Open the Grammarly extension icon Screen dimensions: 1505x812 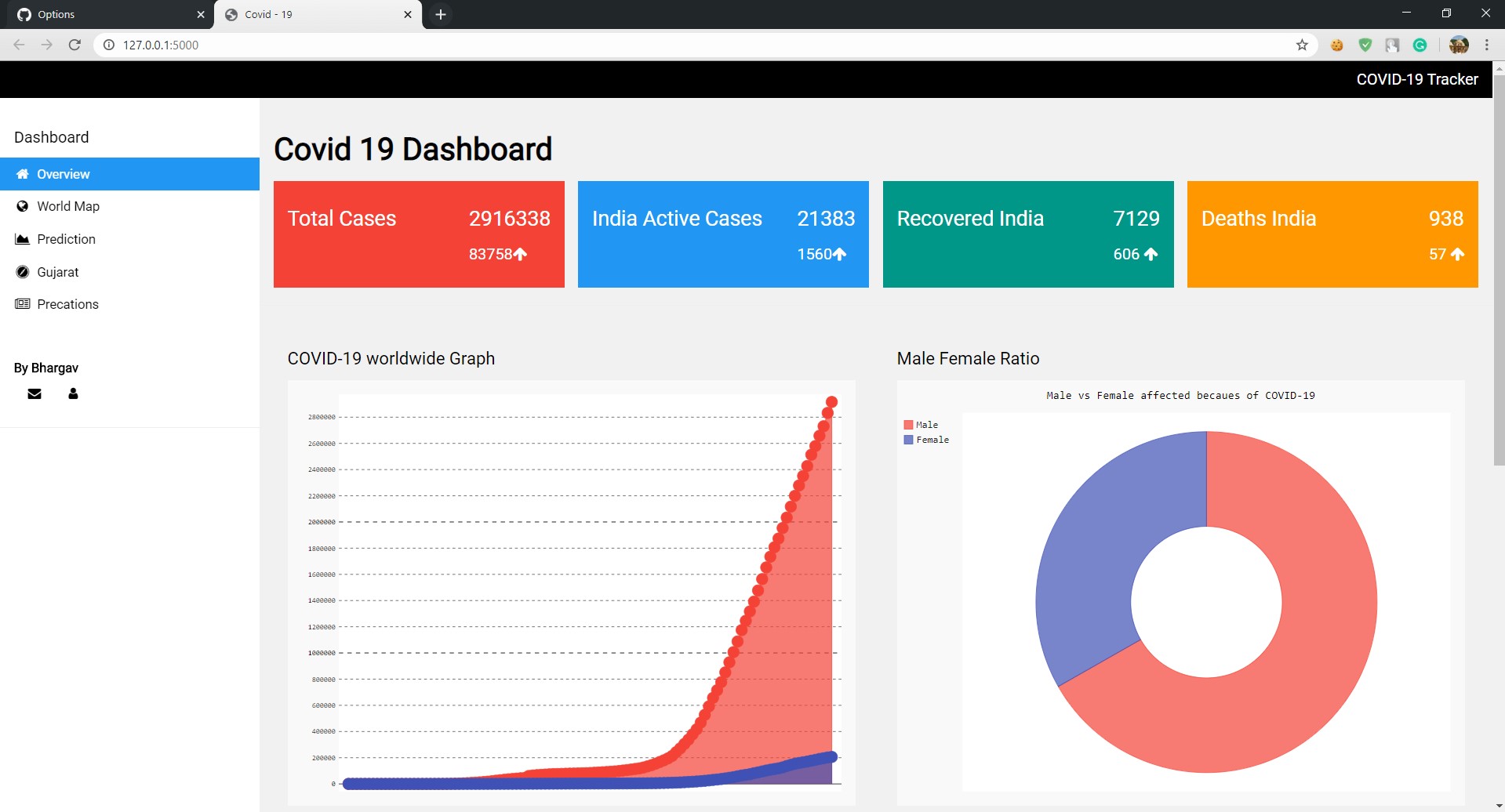pyautogui.click(x=1420, y=45)
